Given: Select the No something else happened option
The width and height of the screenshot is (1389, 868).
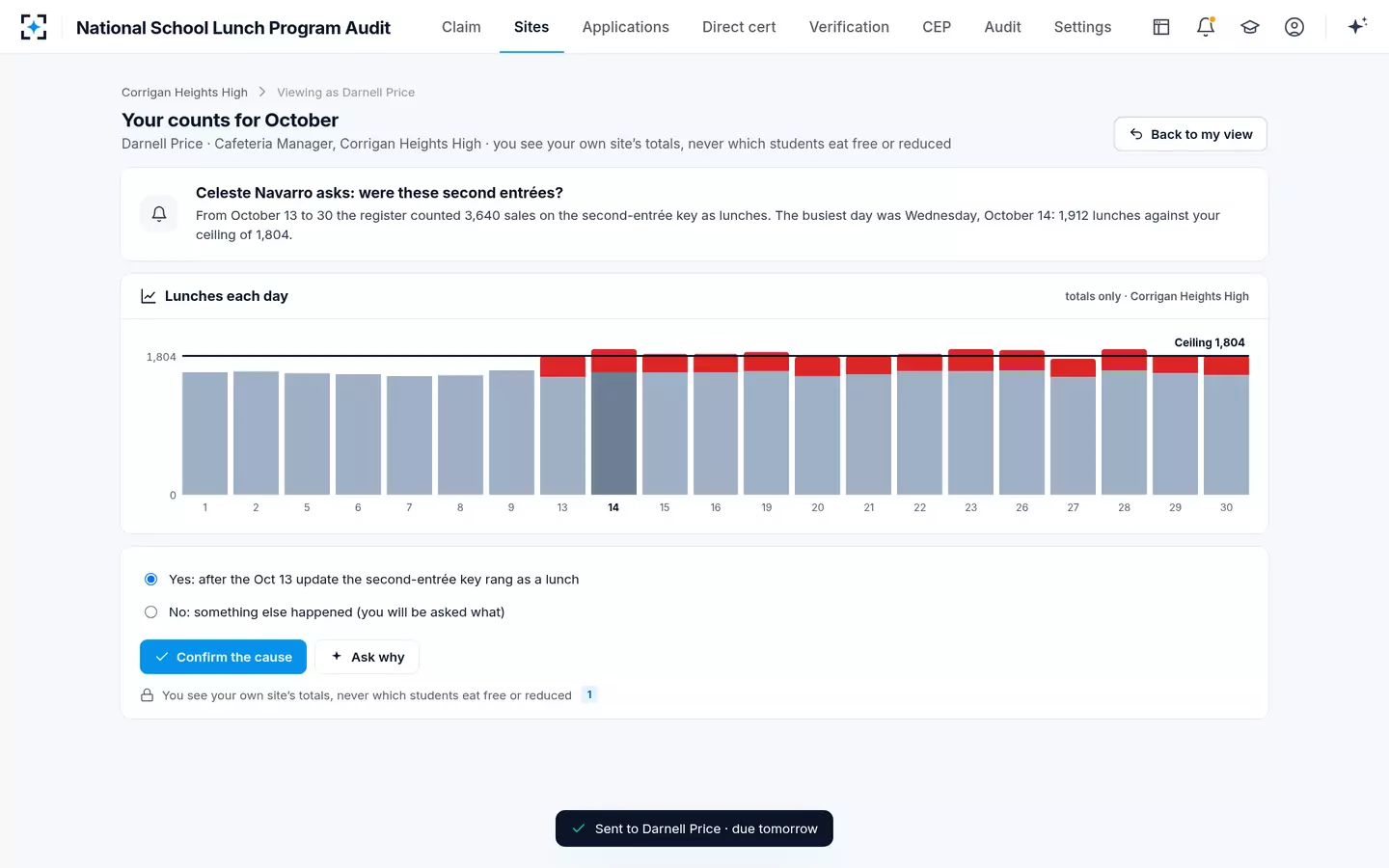Looking at the screenshot, I should coord(151,612).
